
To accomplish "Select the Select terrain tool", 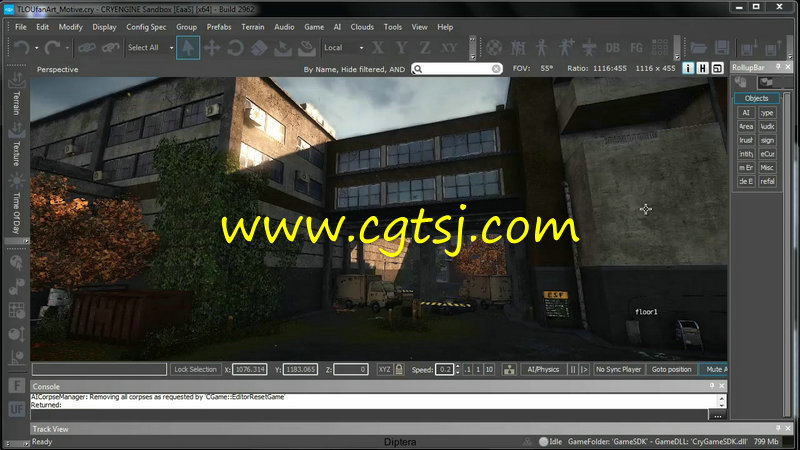I will [283, 48].
